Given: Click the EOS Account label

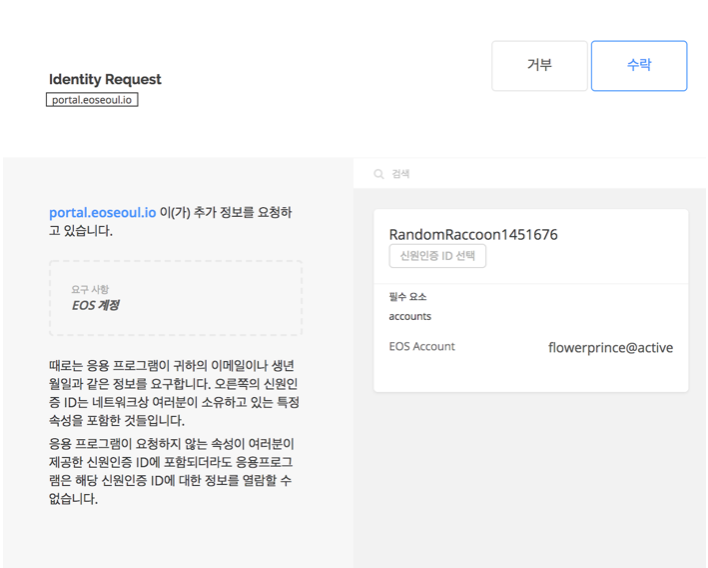Looking at the screenshot, I should tap(421, 347).
